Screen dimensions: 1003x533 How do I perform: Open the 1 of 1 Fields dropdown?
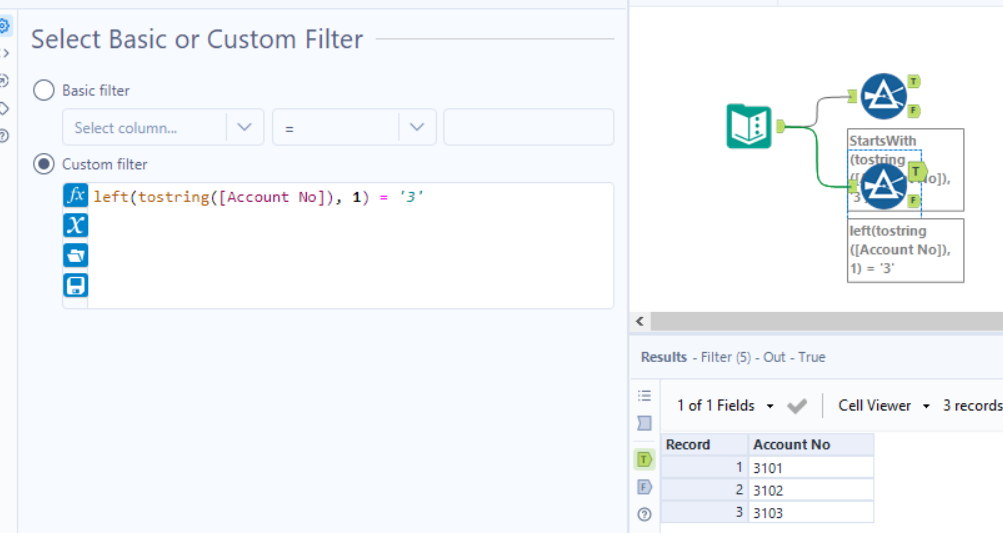click(725, 405)
